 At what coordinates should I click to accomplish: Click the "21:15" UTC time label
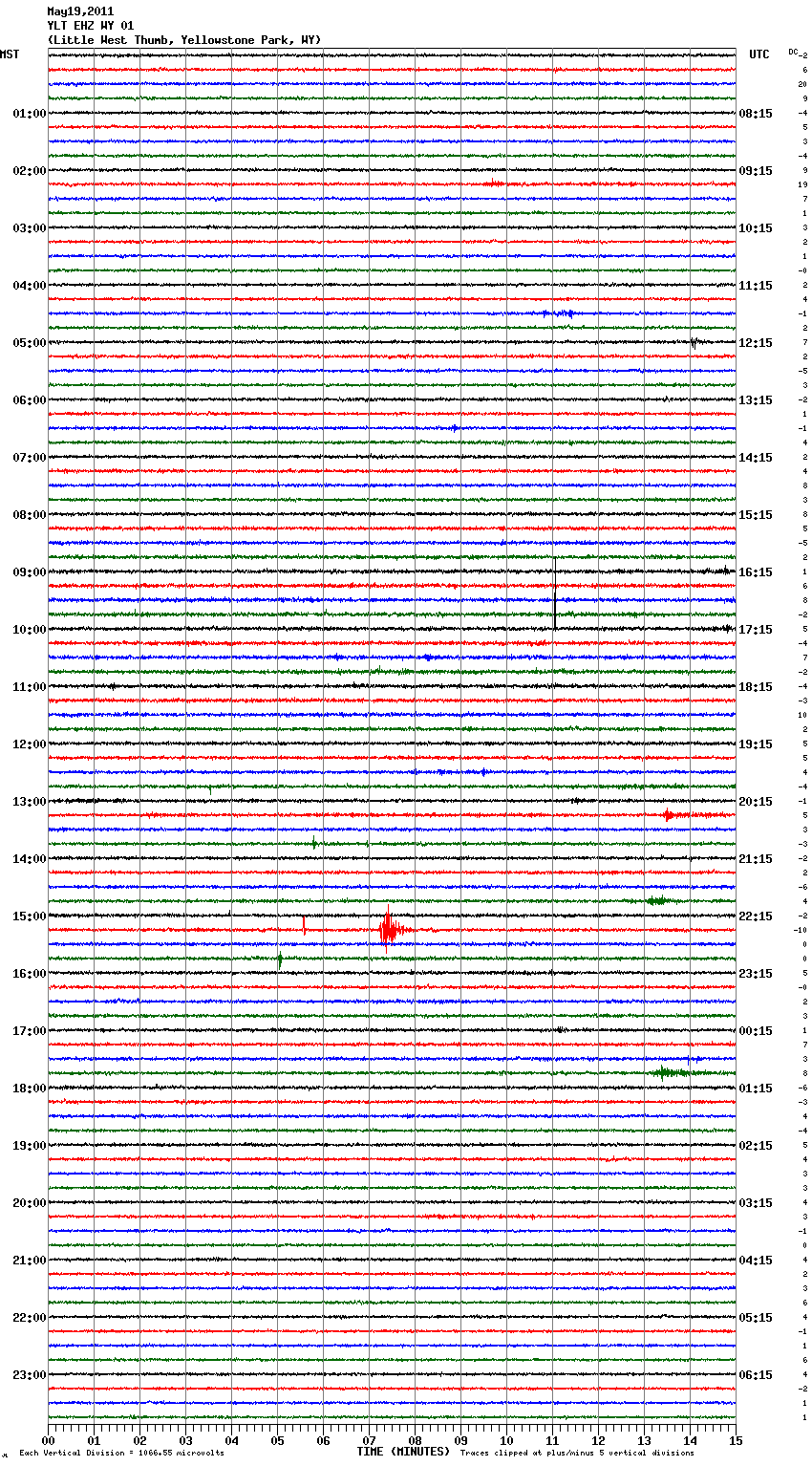(x=756, y=859)
